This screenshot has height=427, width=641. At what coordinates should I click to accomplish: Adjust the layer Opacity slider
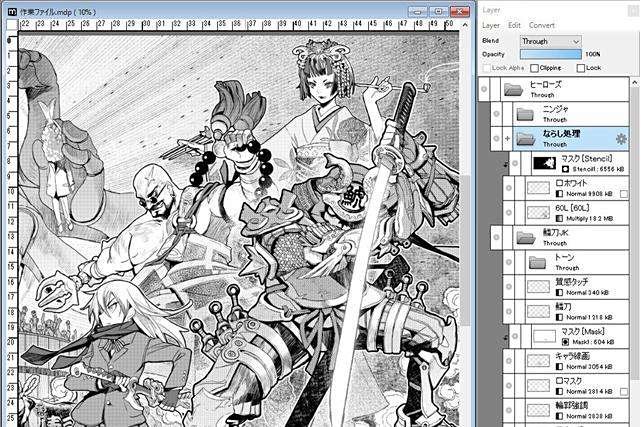[x=550, y=54]
